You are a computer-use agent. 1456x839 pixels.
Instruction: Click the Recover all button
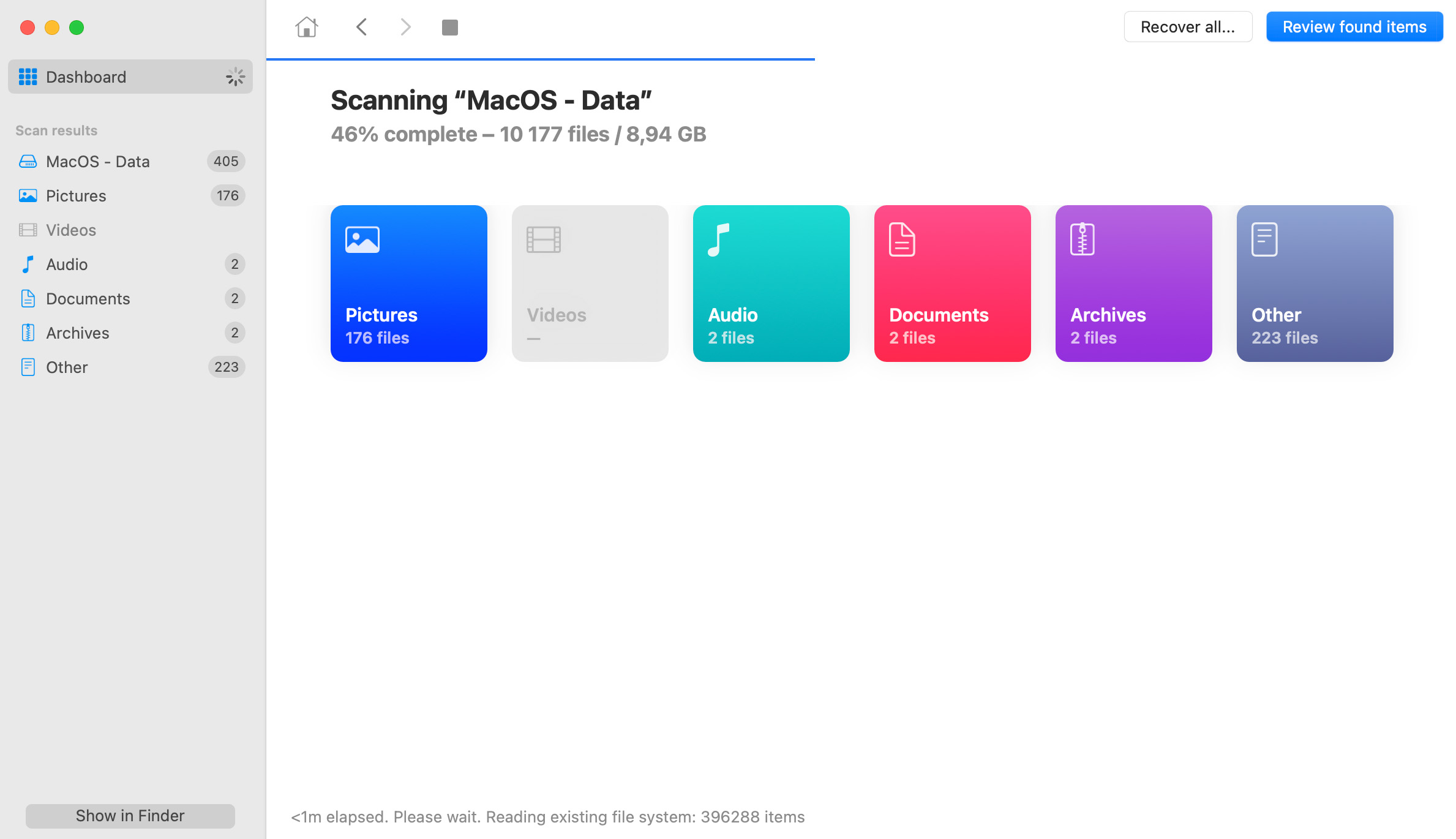1187,27
